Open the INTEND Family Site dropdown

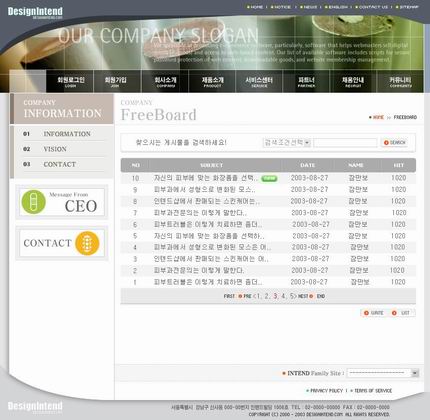coord(383,373)
